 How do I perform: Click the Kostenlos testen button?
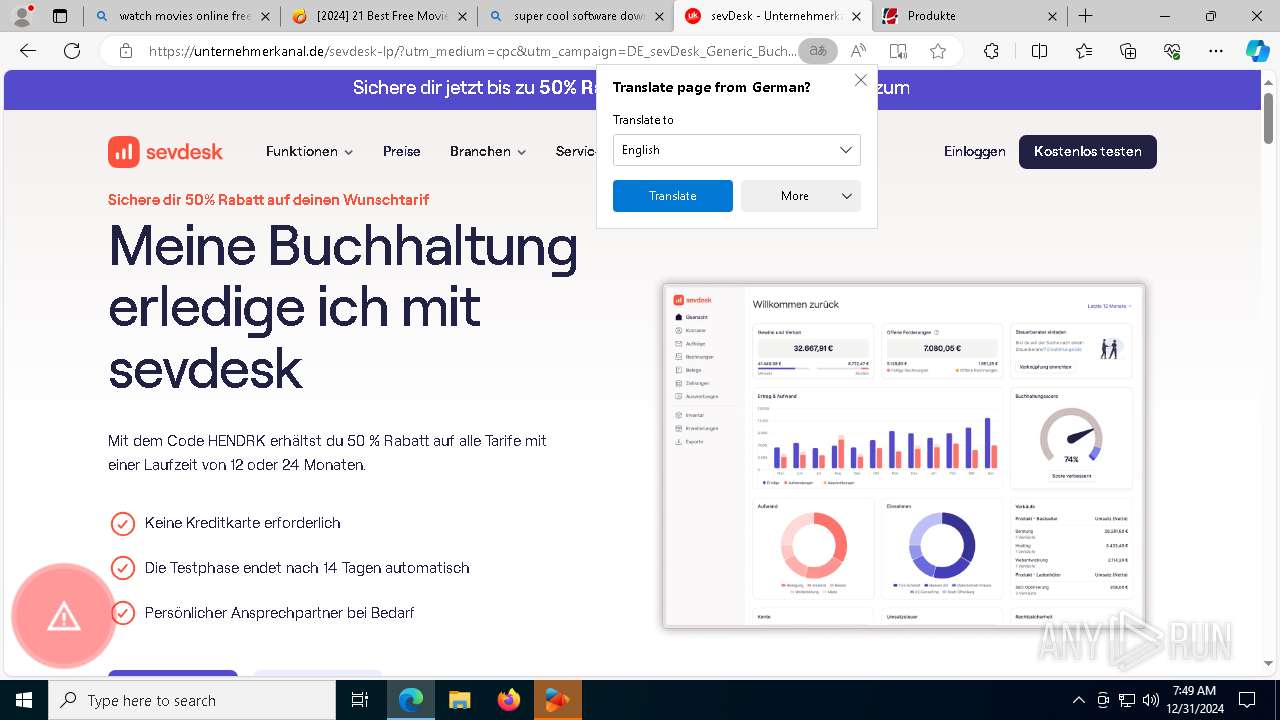pyautogui.click(x=1088, y=151)
